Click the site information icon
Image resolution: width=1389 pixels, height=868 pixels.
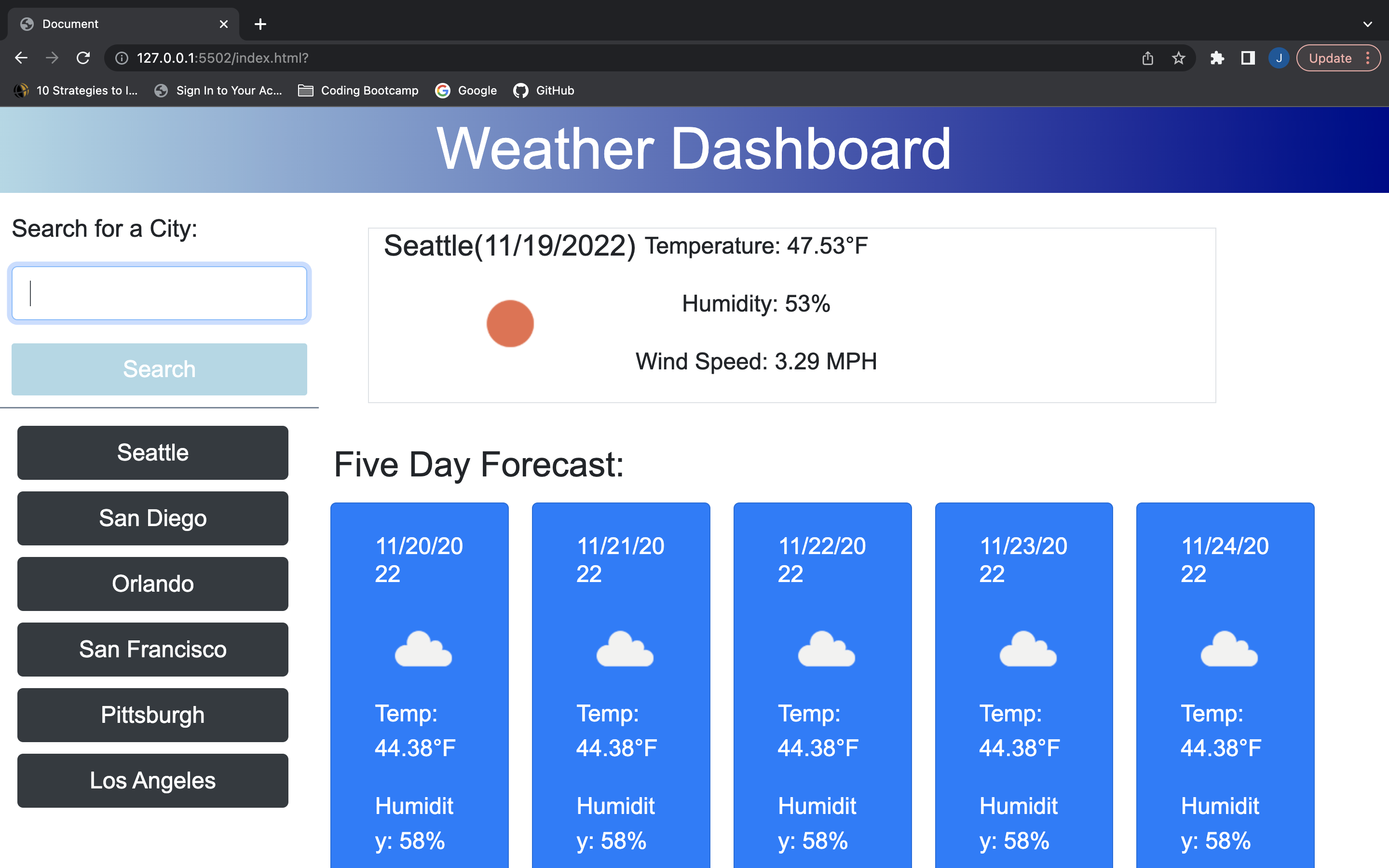[122, 58]
